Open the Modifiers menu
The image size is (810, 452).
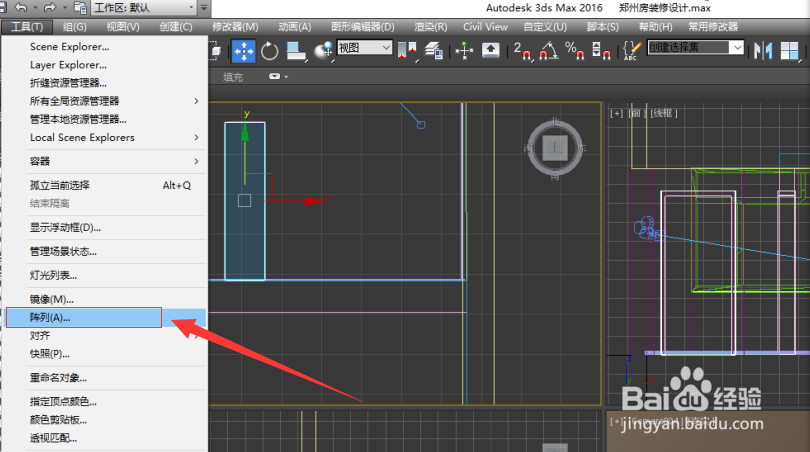pyautogui.click(x=235, y=27)
